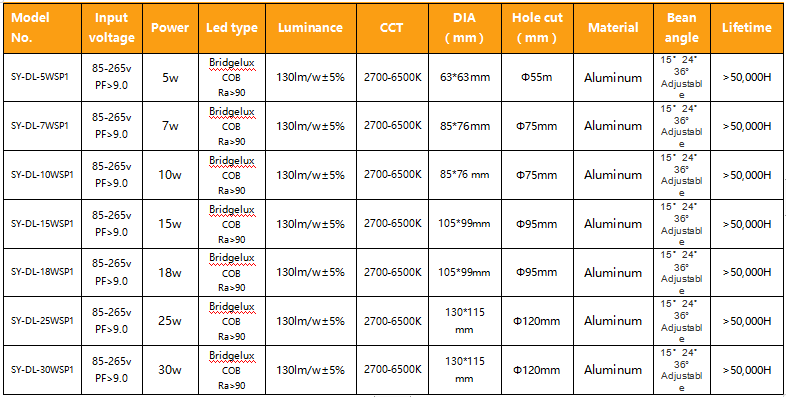Select the 7w power cell
This screenshot has height=397, width=786.
170,126
